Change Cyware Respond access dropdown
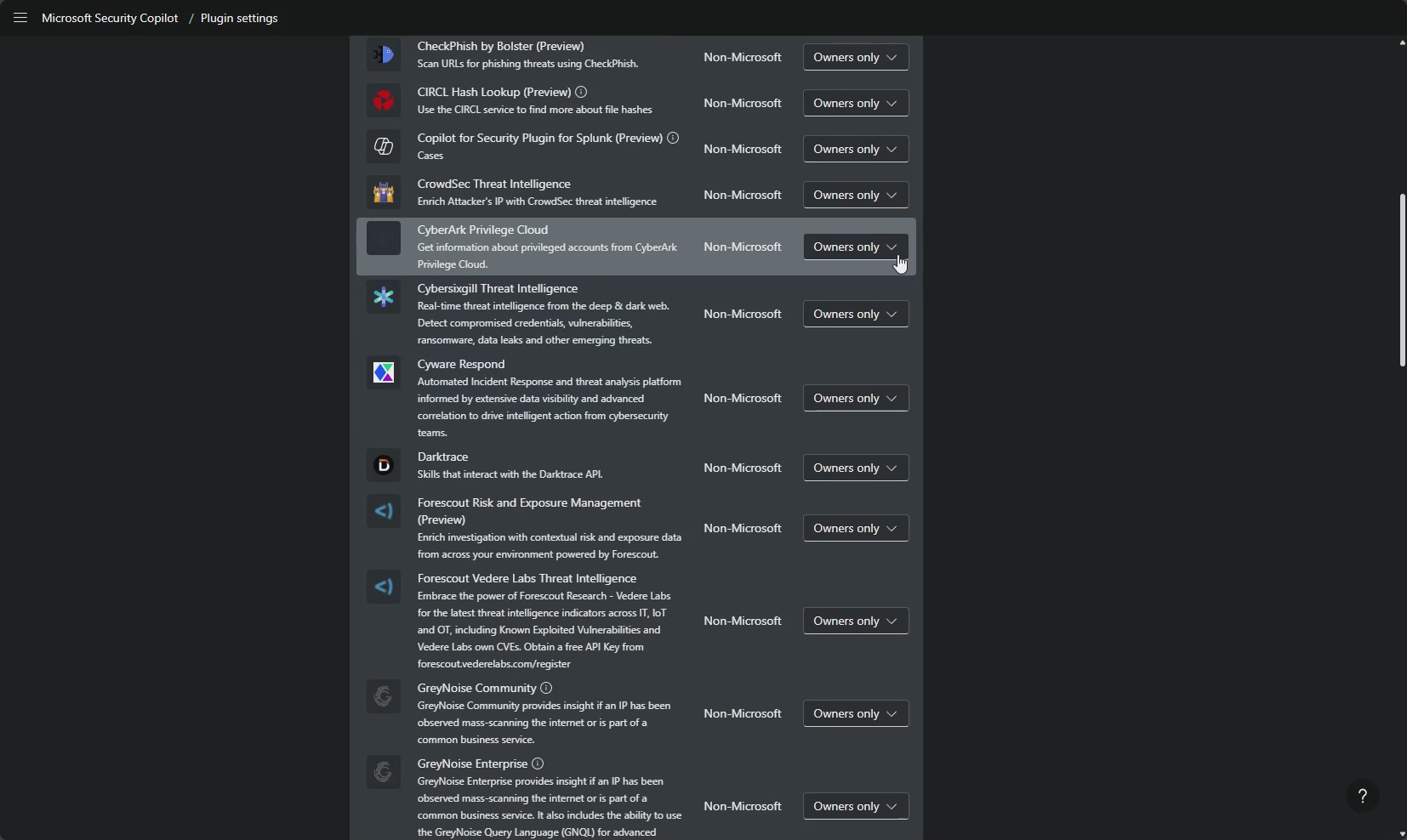 pyautogui.click(x=855, y=398)
